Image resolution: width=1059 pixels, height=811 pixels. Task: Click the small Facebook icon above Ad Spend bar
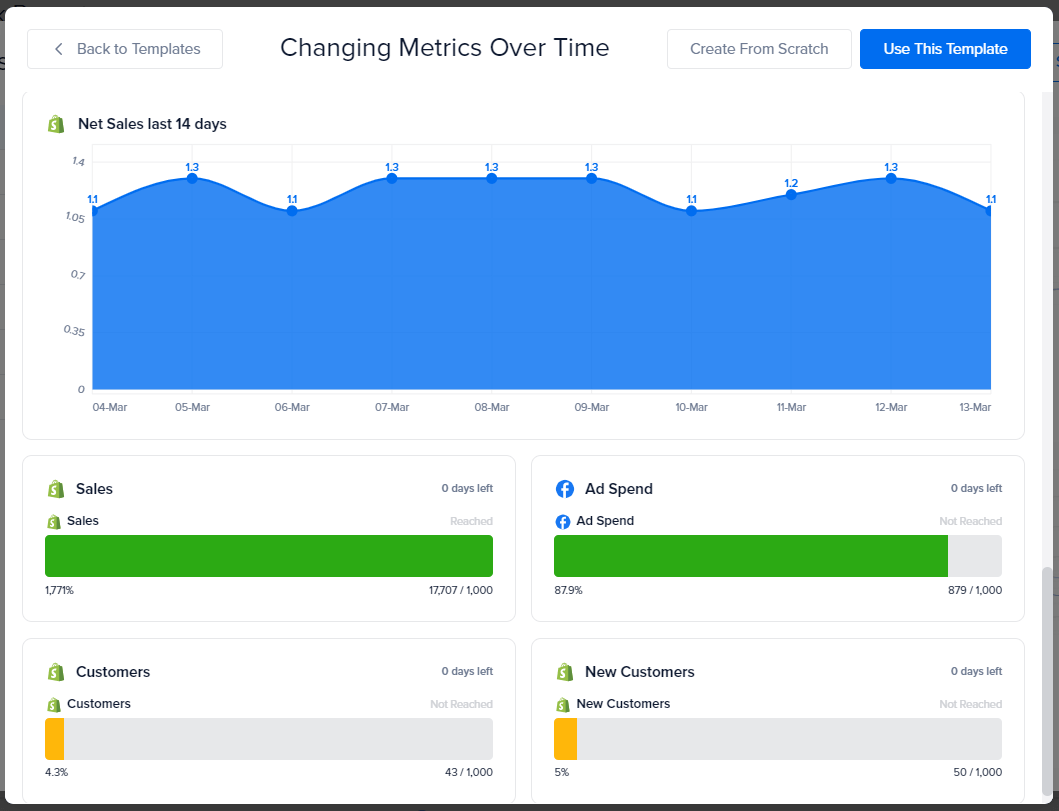(565, 521)
